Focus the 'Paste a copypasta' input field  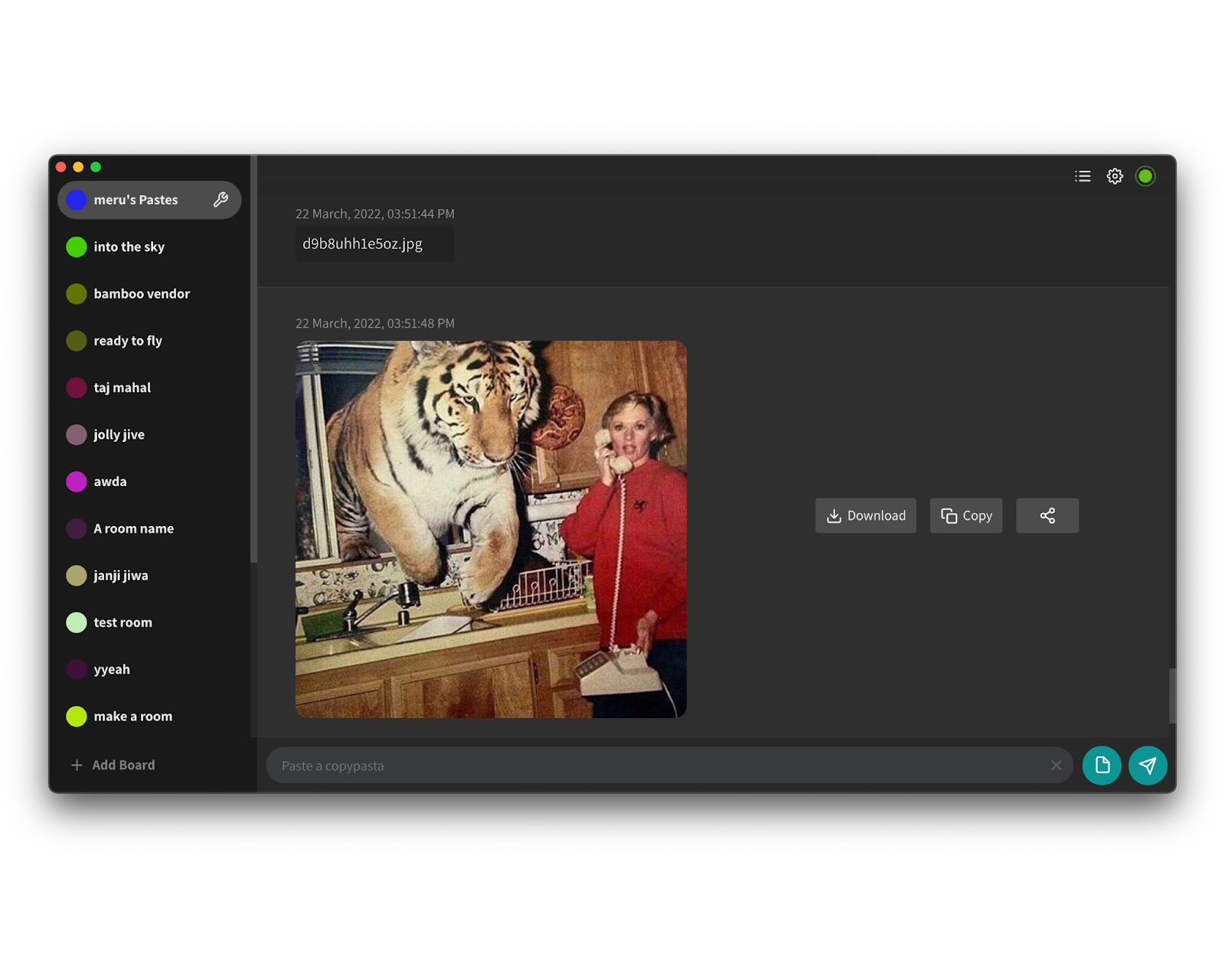point(658,766)
